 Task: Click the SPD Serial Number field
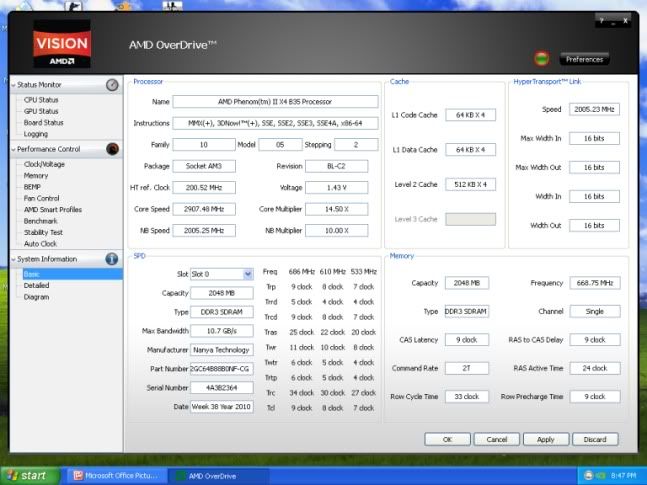click(x=222, y=388)
